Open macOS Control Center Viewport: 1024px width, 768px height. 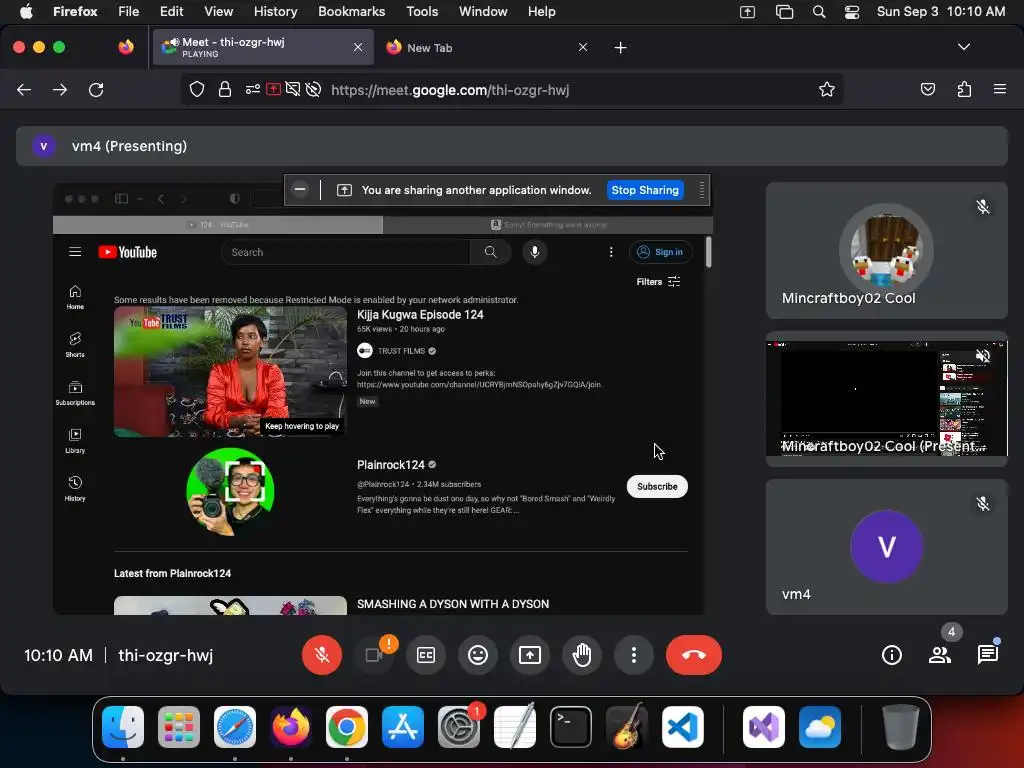tap(852, 12)
